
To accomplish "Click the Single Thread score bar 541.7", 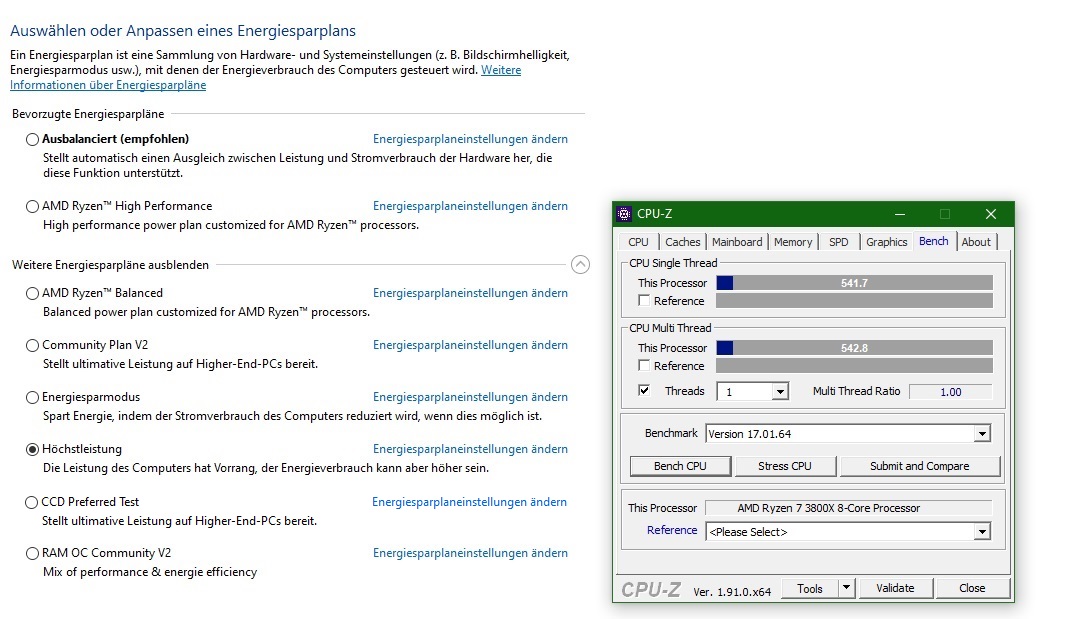I will pos(854,283).
